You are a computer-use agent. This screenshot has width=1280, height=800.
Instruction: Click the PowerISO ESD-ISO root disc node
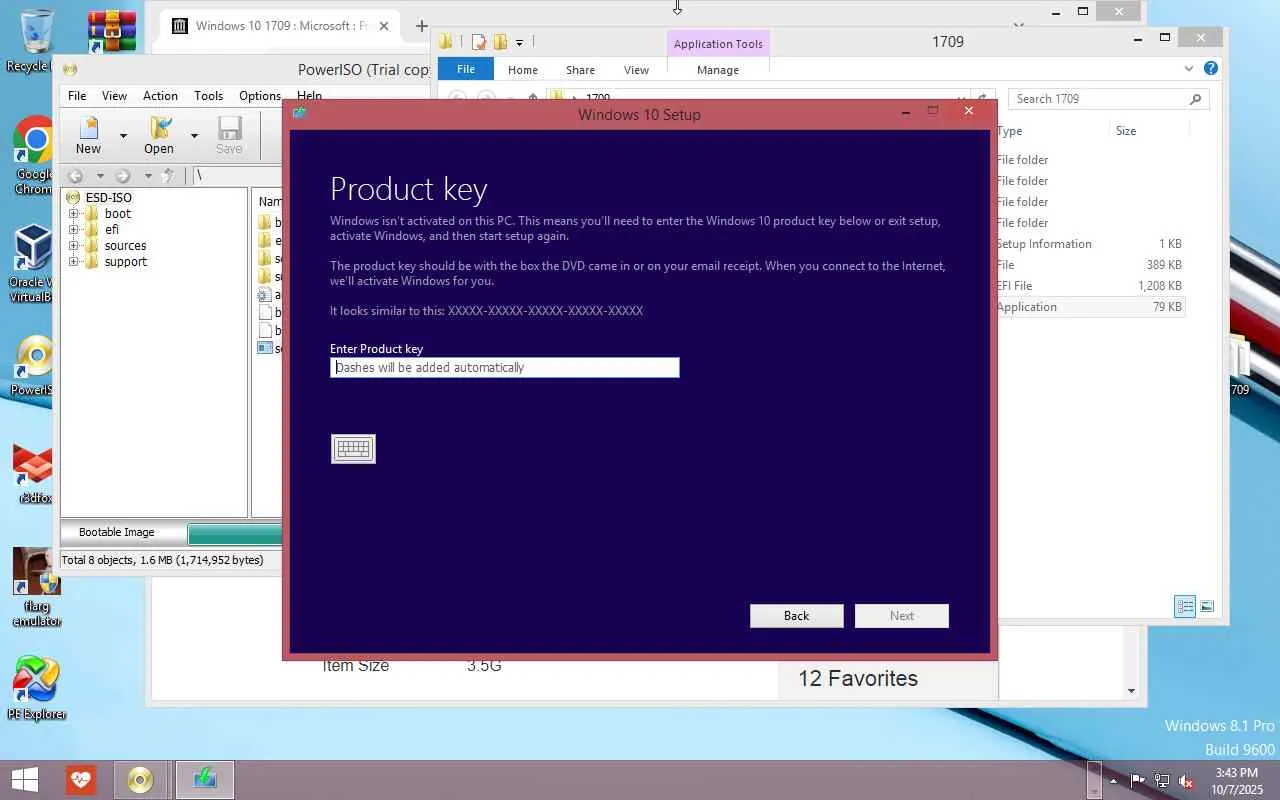tap(98, 197)
